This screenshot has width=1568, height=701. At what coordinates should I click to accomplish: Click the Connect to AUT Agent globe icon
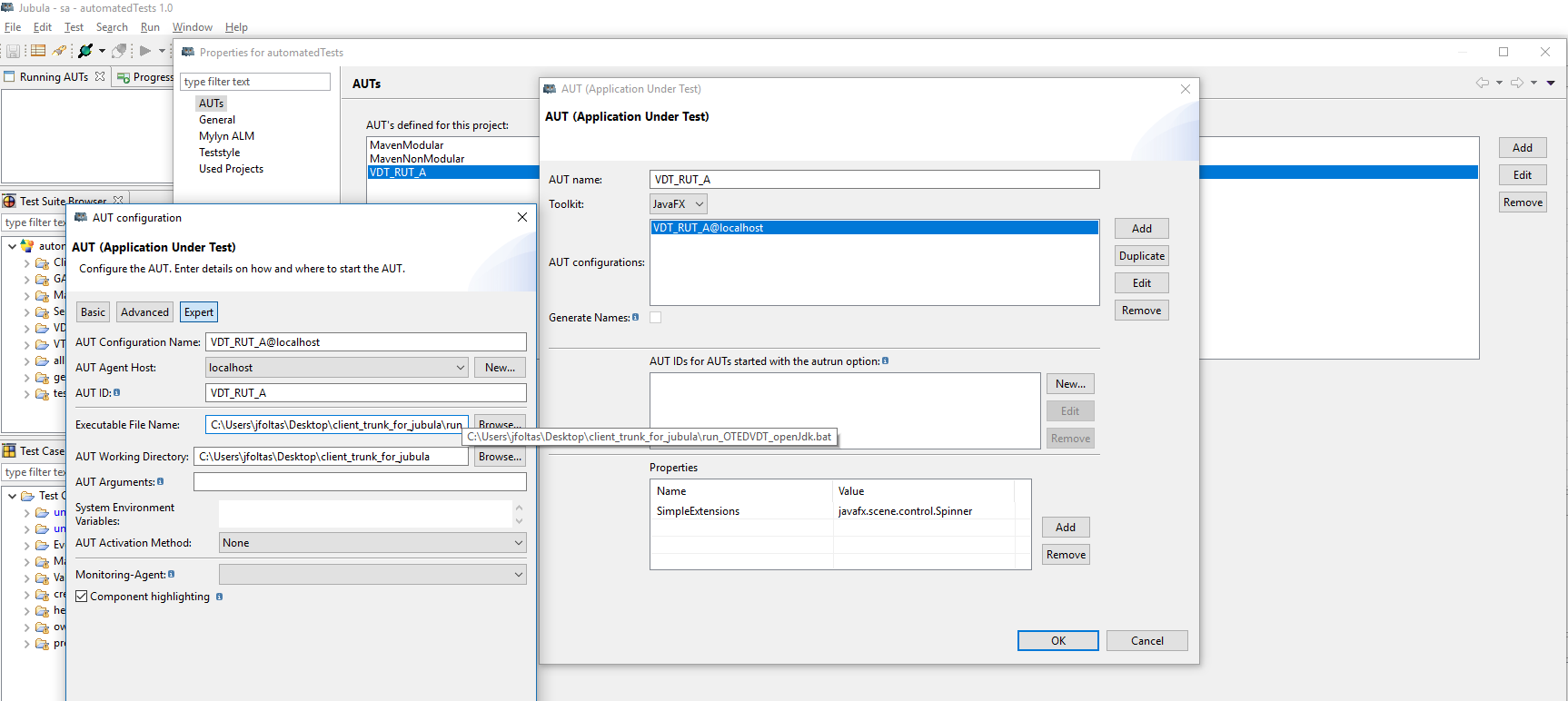click(x=85, y=51)
